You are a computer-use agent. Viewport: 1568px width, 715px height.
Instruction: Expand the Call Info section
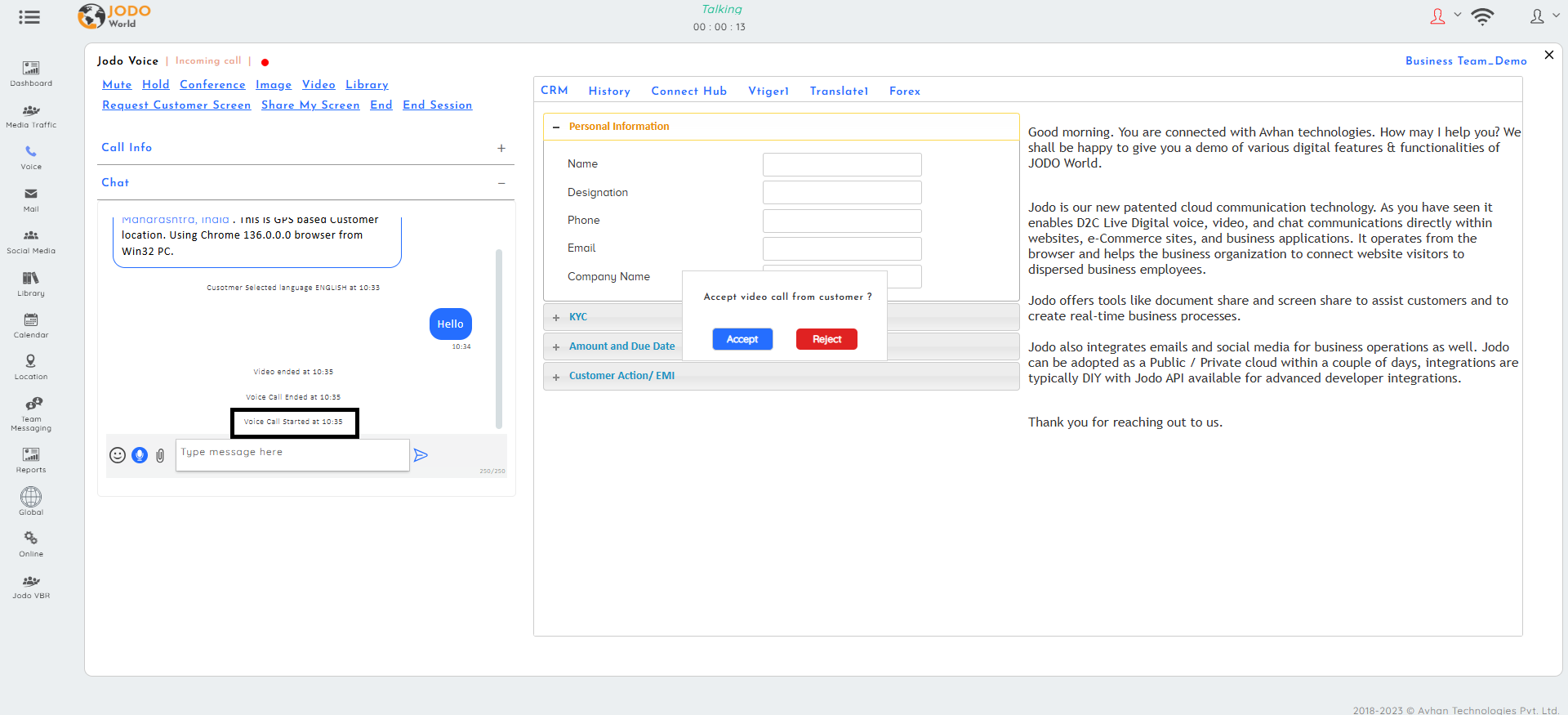pos(501,148)
